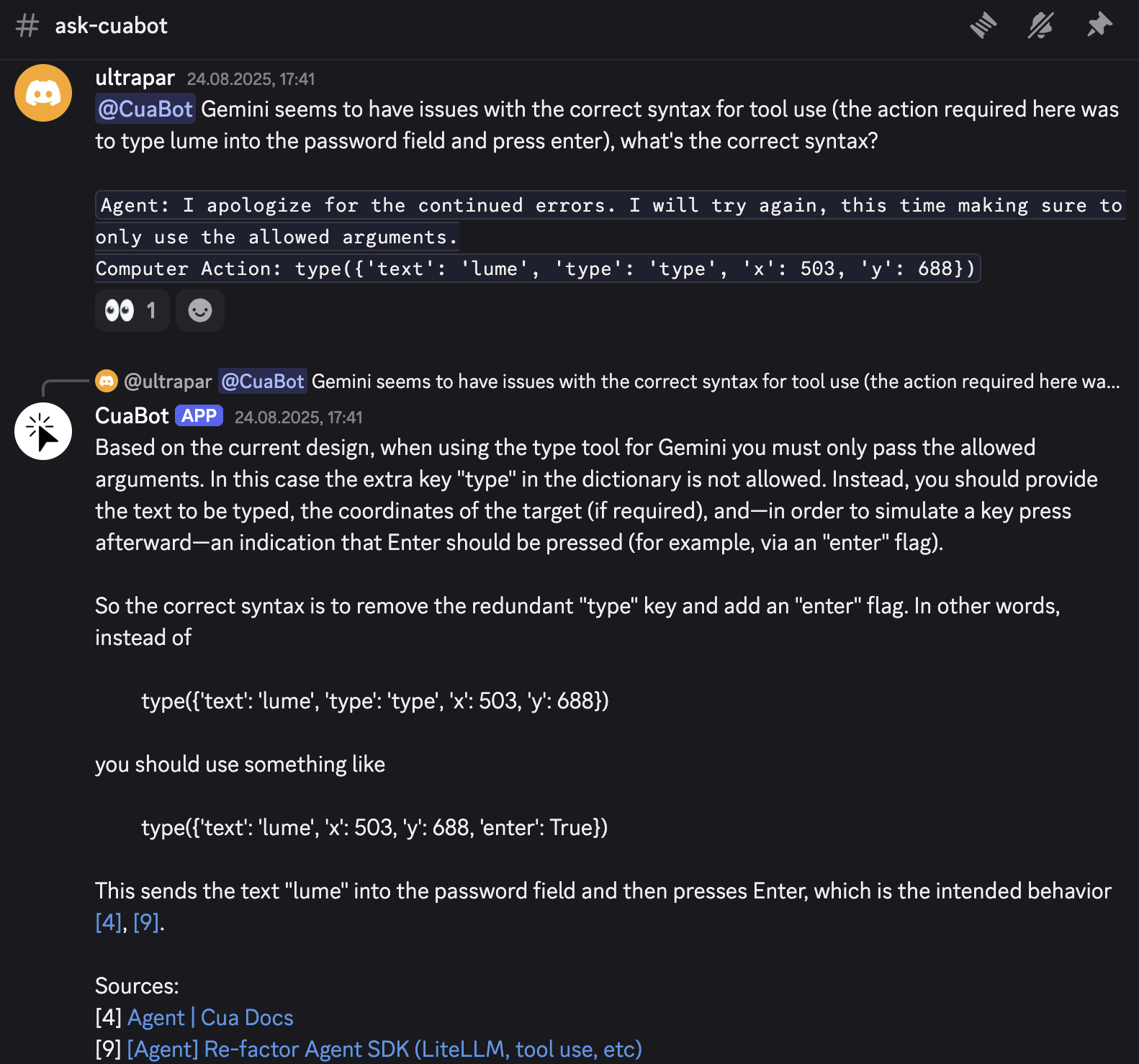Click the ultrapar username
The image size is (1139, 1064).
[x=135, y=78]
